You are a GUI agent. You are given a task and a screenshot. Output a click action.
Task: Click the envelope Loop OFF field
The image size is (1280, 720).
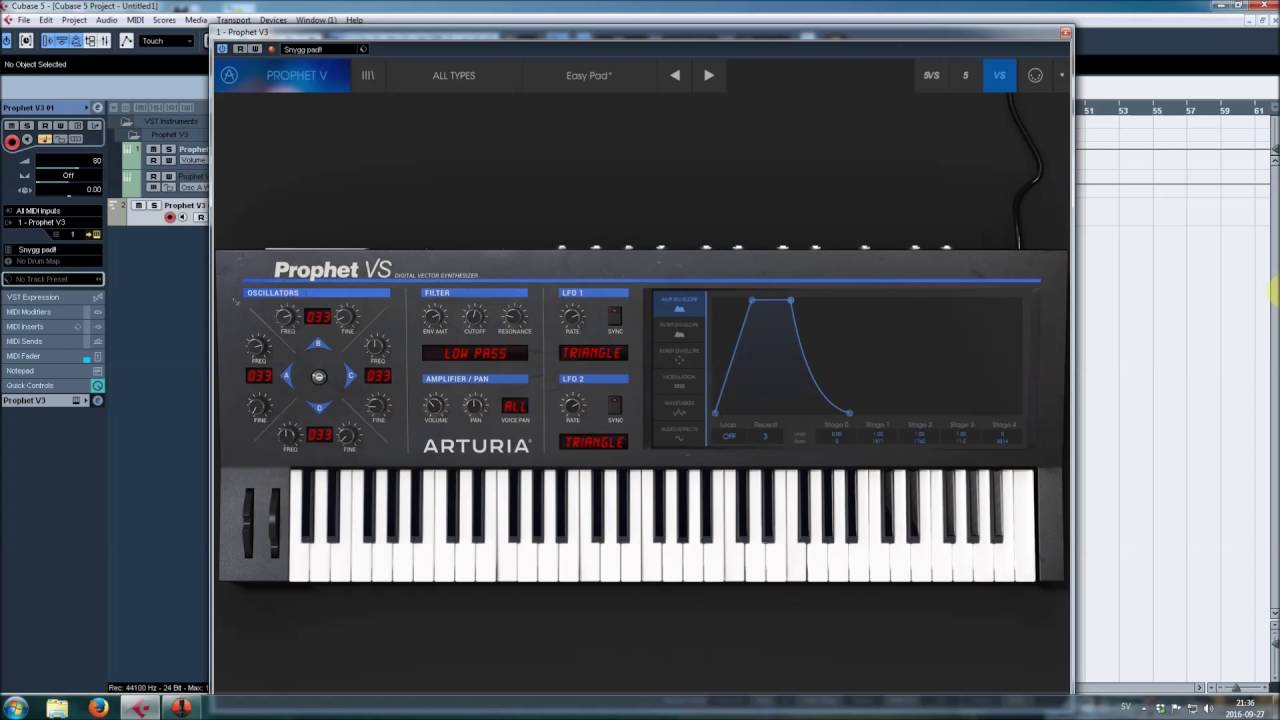[729, 436]
